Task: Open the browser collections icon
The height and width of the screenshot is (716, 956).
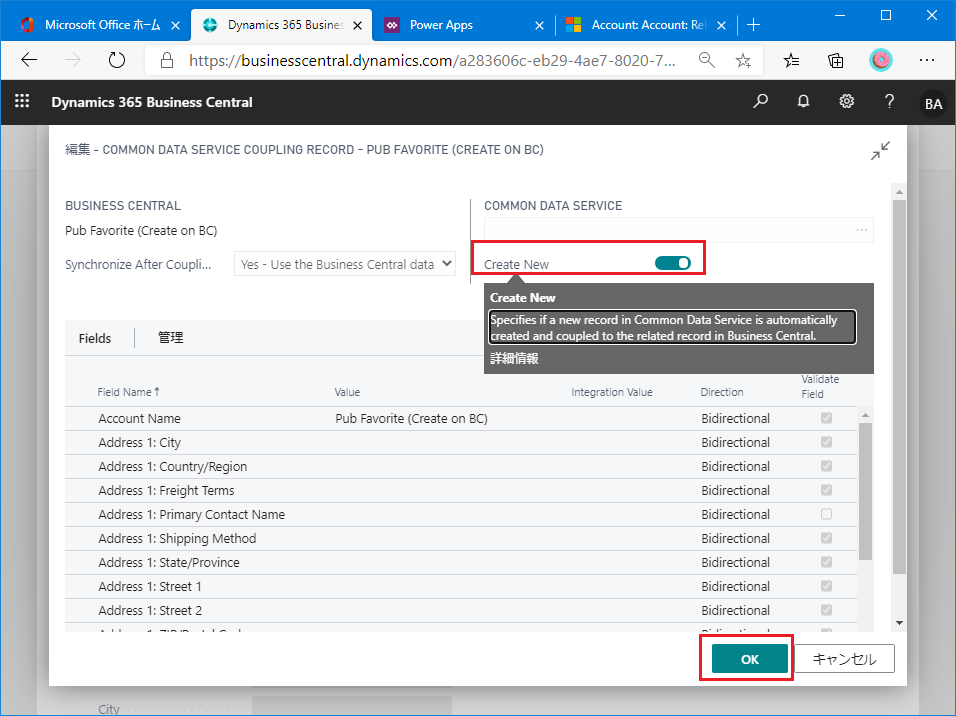Action: [835, 60]
